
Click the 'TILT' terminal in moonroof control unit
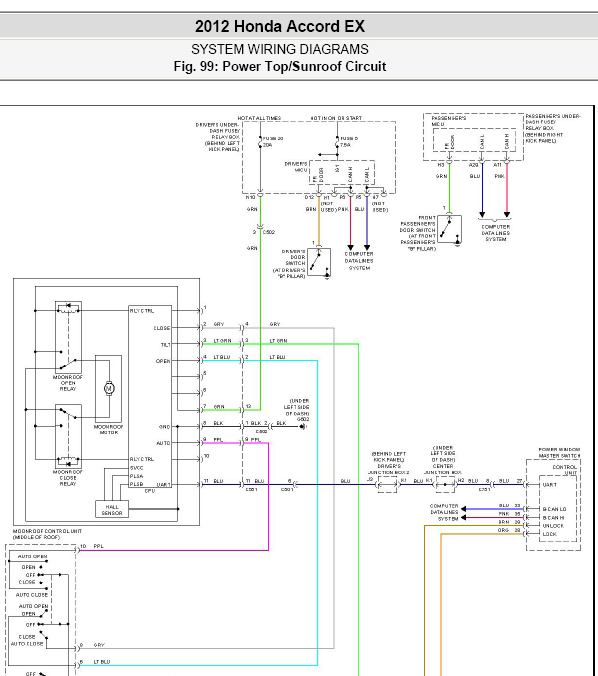tap(166, 344)
